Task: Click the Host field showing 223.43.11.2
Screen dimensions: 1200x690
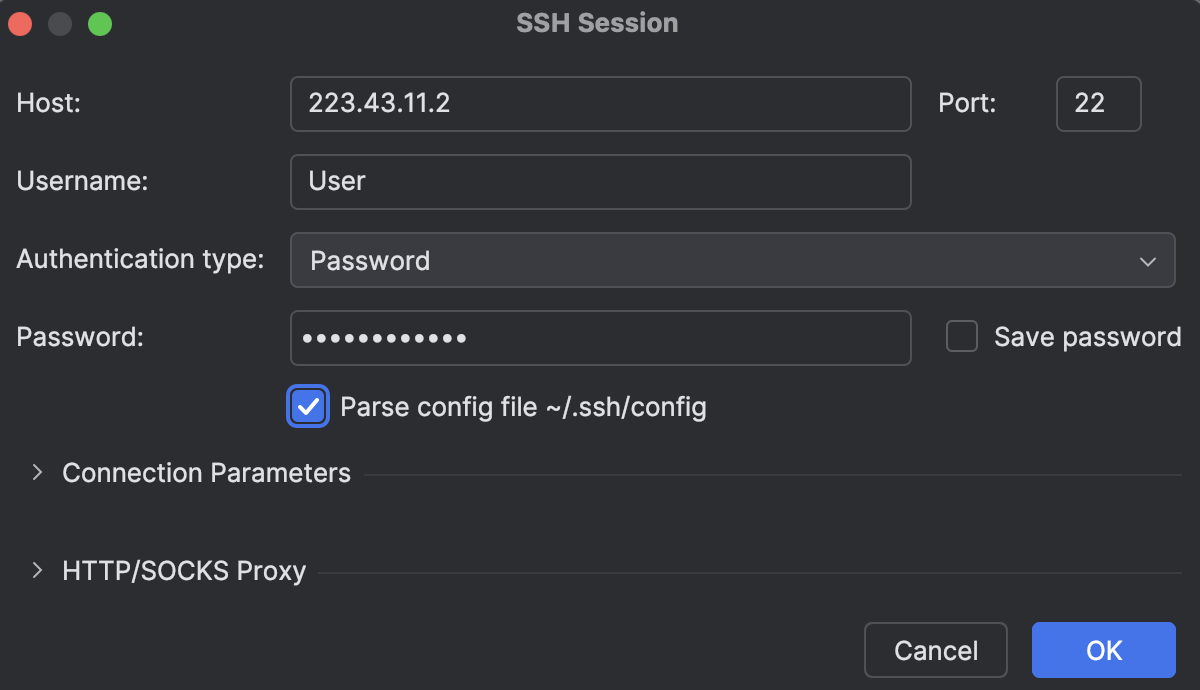Action: [600, 104]
